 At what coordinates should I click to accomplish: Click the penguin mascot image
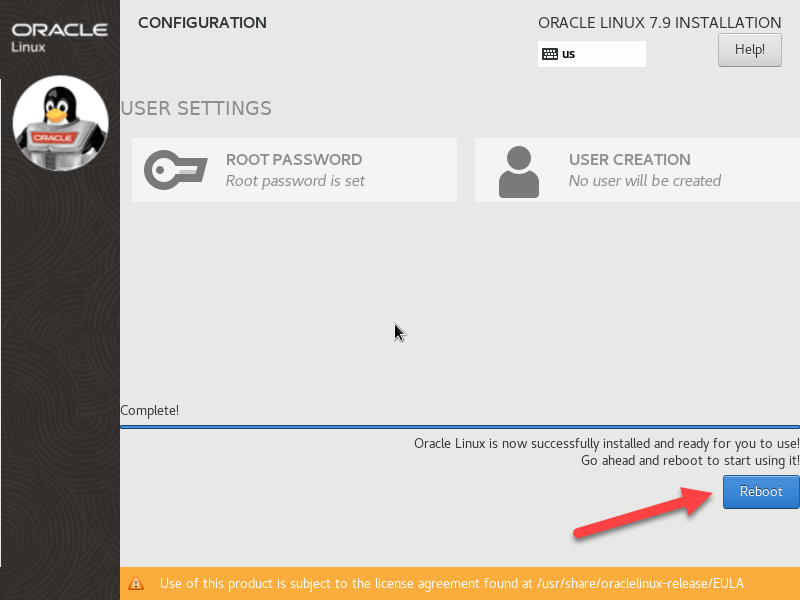click(60, 123)
